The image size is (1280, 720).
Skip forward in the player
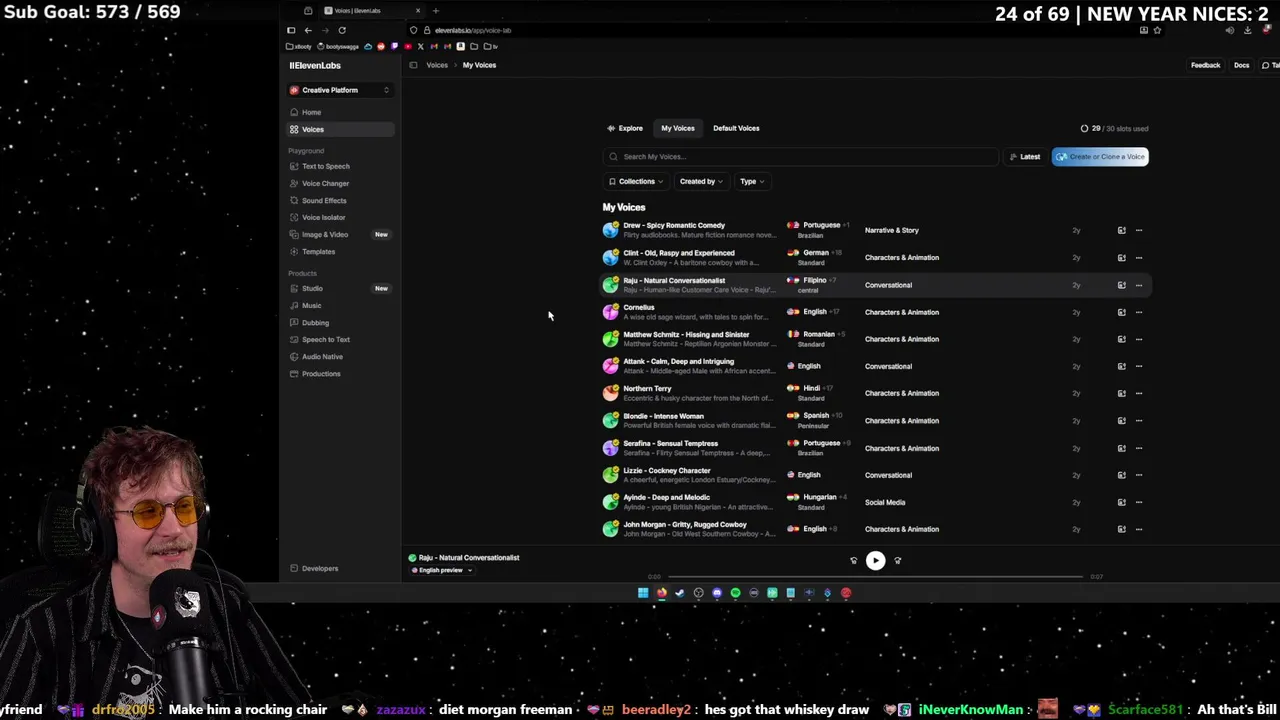[897, 561]
